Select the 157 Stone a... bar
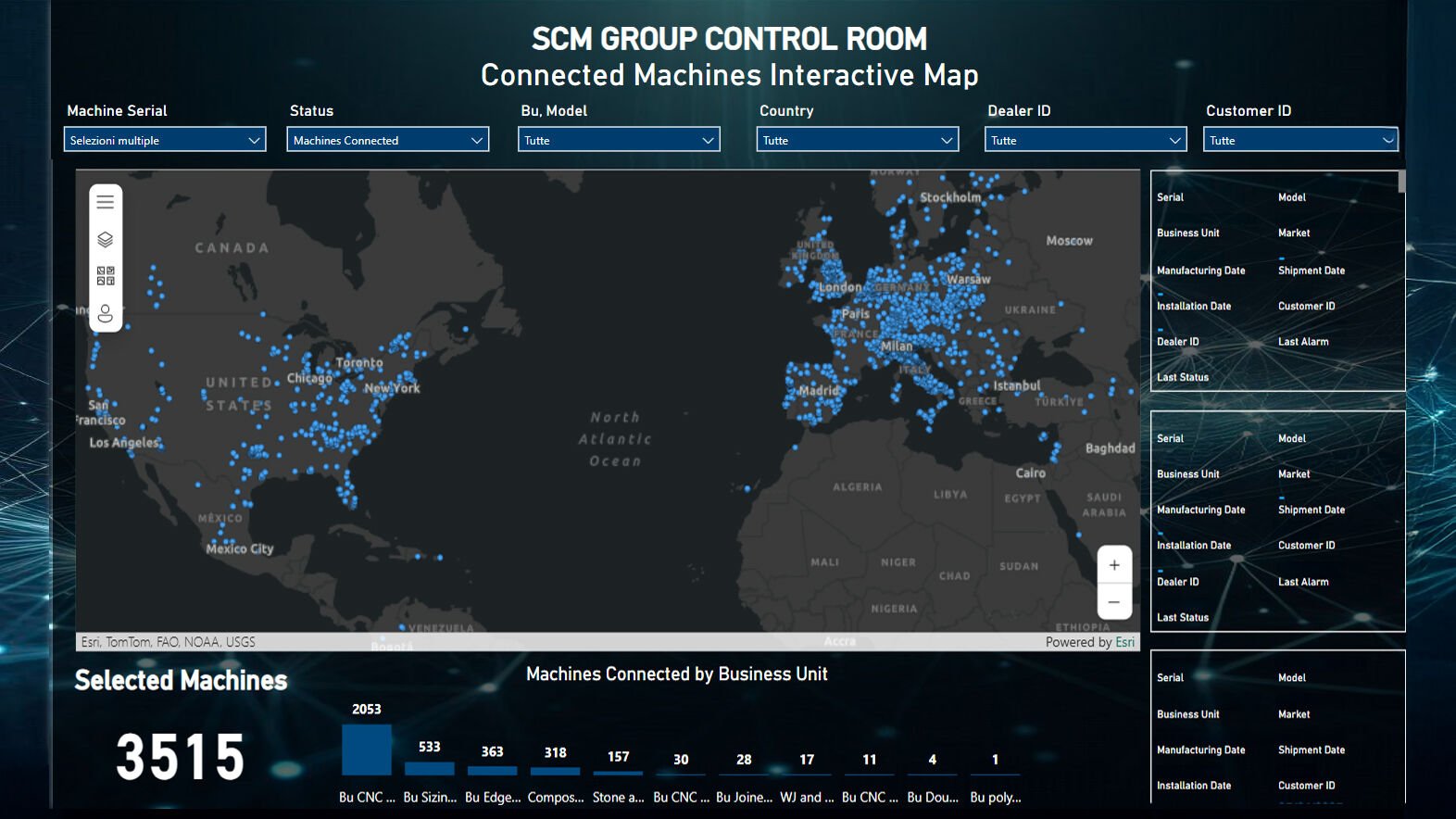This screenshot has height=819, width=1456. tap(618, 774)
